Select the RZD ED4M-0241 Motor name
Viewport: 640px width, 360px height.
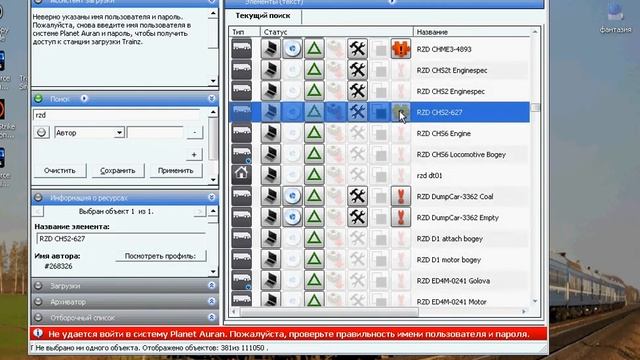click(x=451, y=302)
